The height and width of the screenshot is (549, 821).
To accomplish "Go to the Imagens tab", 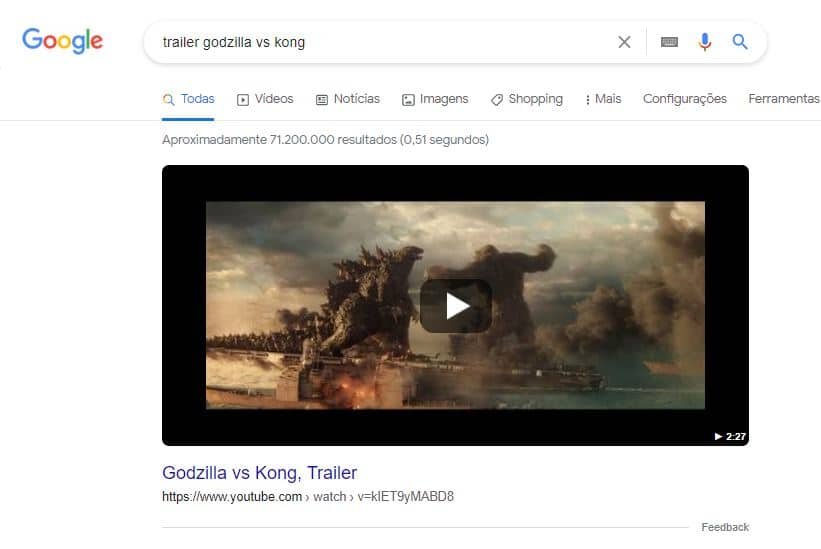I will (x=435, y=99).
